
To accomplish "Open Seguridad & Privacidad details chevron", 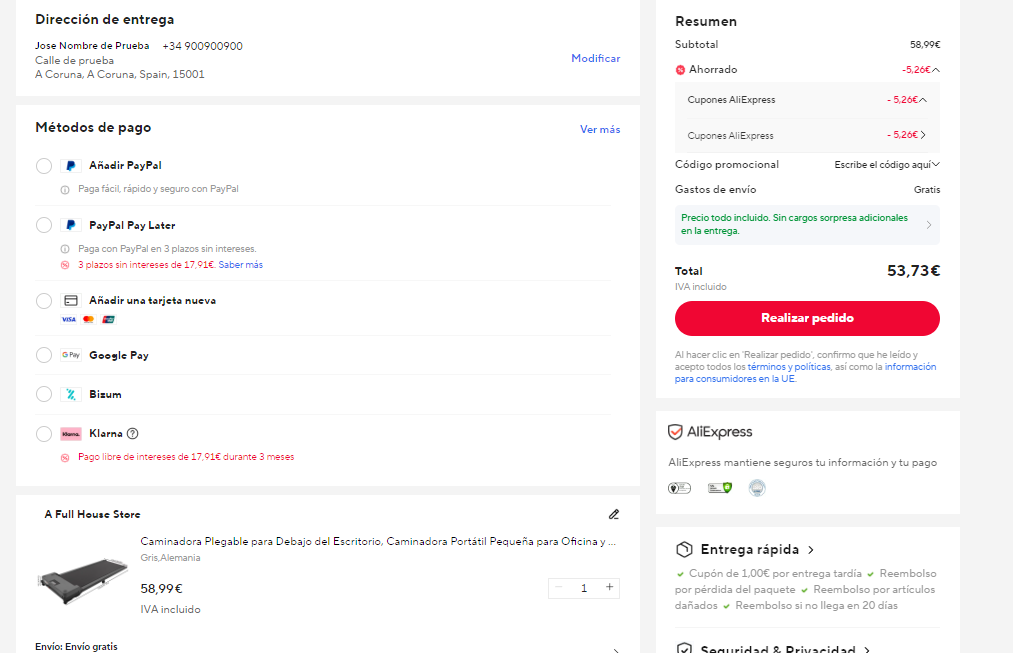I will (867, 648).
